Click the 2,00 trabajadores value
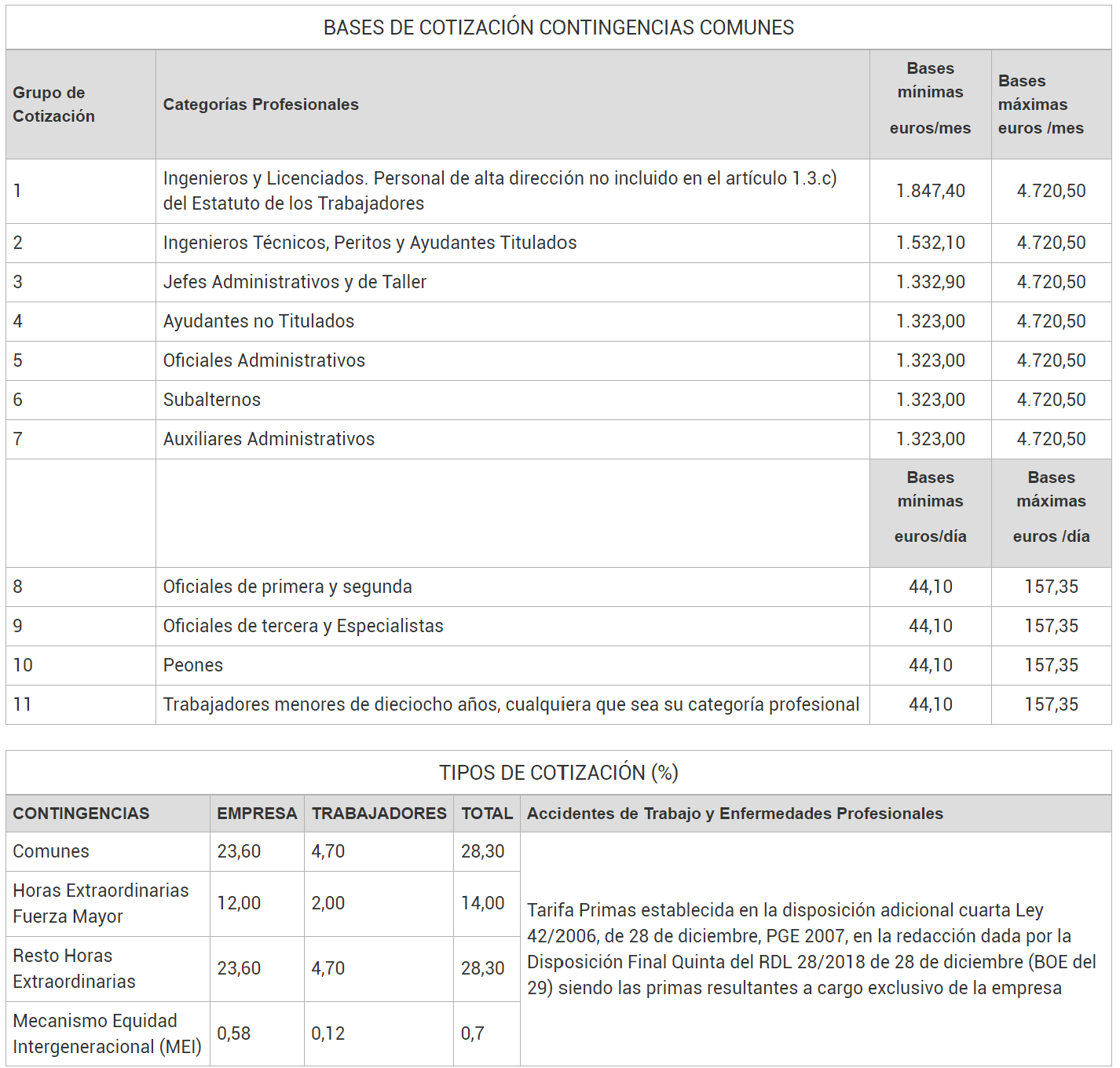The image size is (1120, 1068). pos(328,903)
